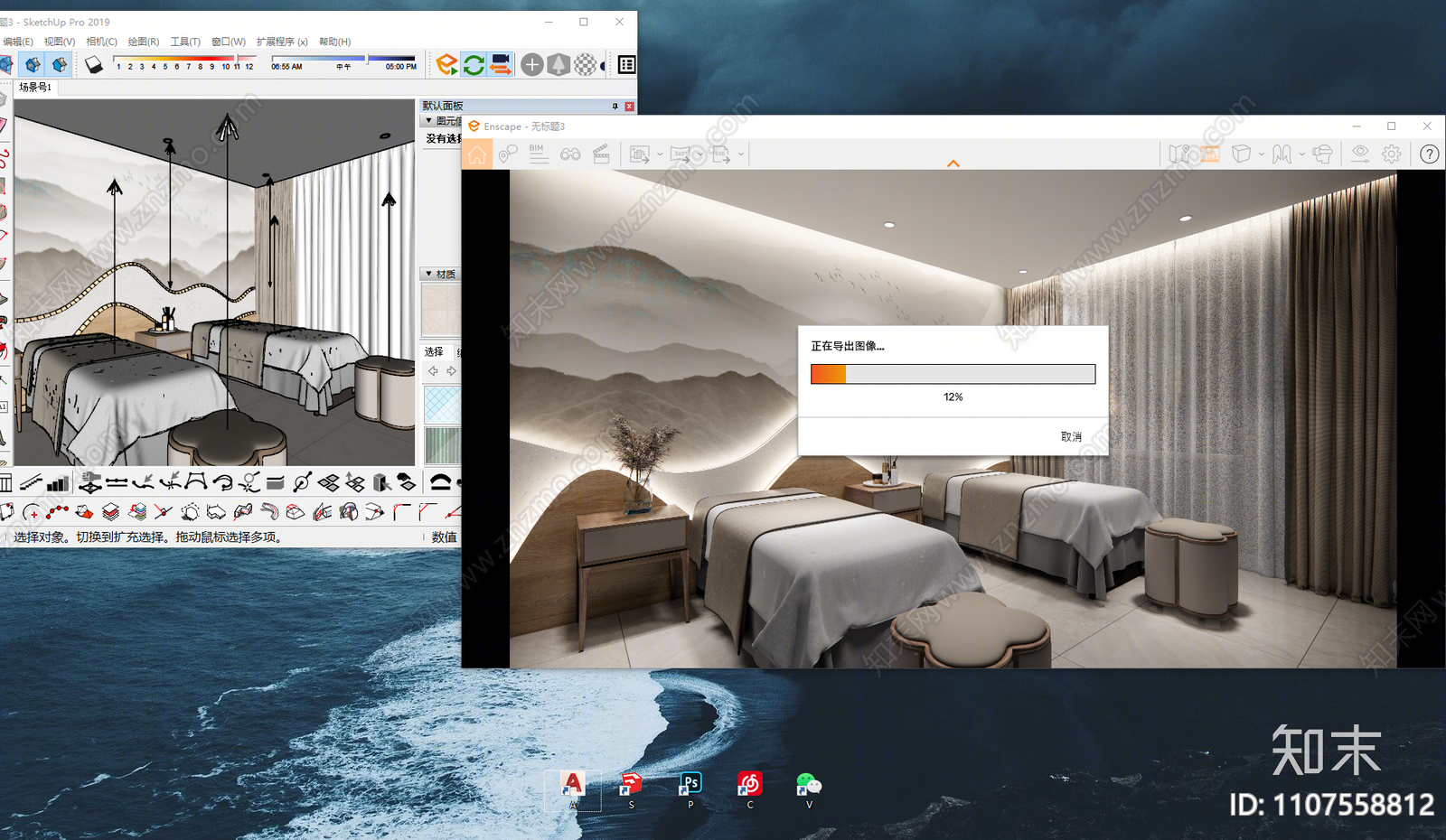Image resolution: width=1446 pixels, height=840 pixels.
Task: Toggle the Enscape VR headset icon
Action: tap(1322, 154)
